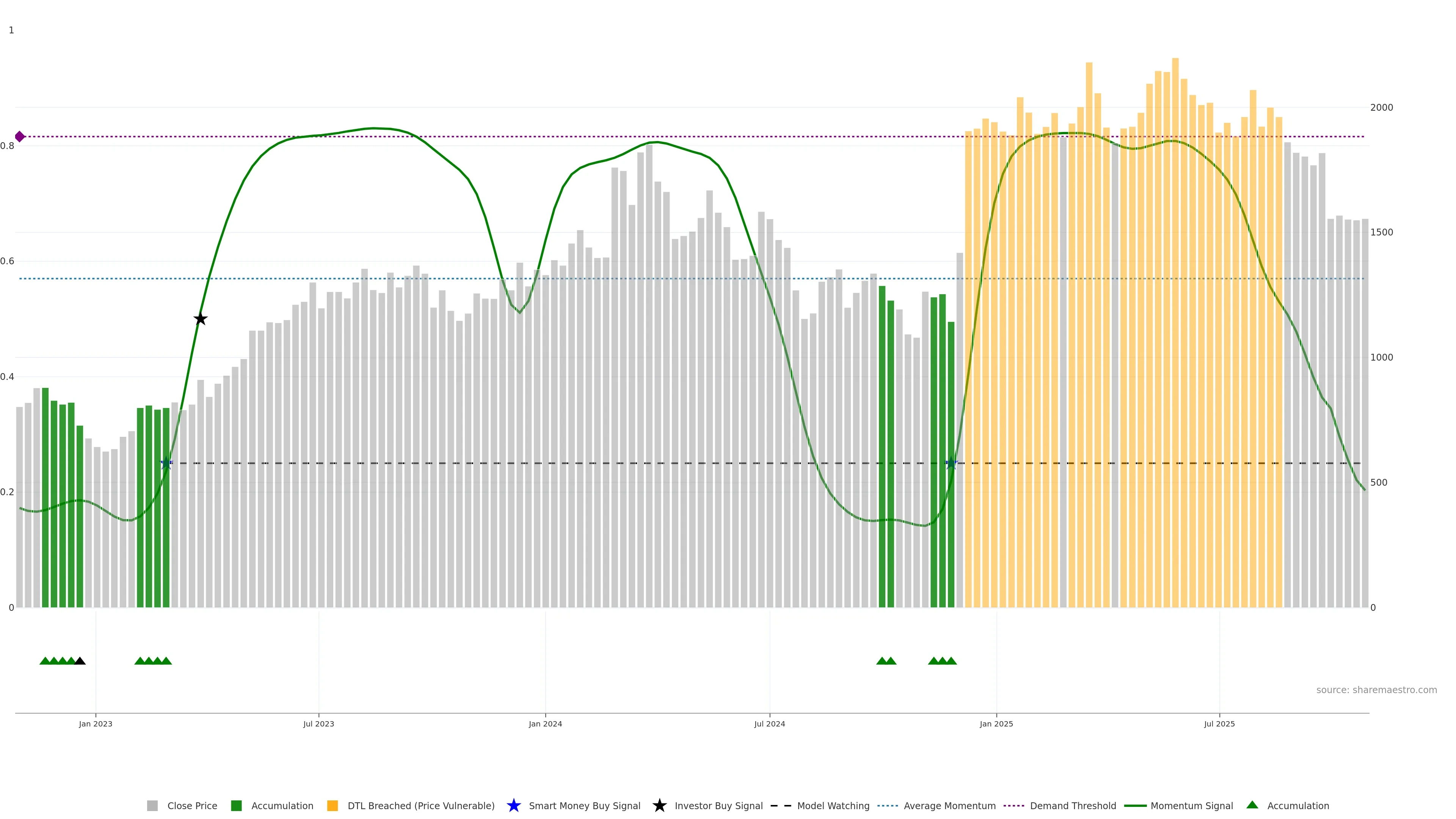This screenshot has height=819, width=1456.
Task: Toggle the Demand Threshold legend text
Action: pos(1072,805)
